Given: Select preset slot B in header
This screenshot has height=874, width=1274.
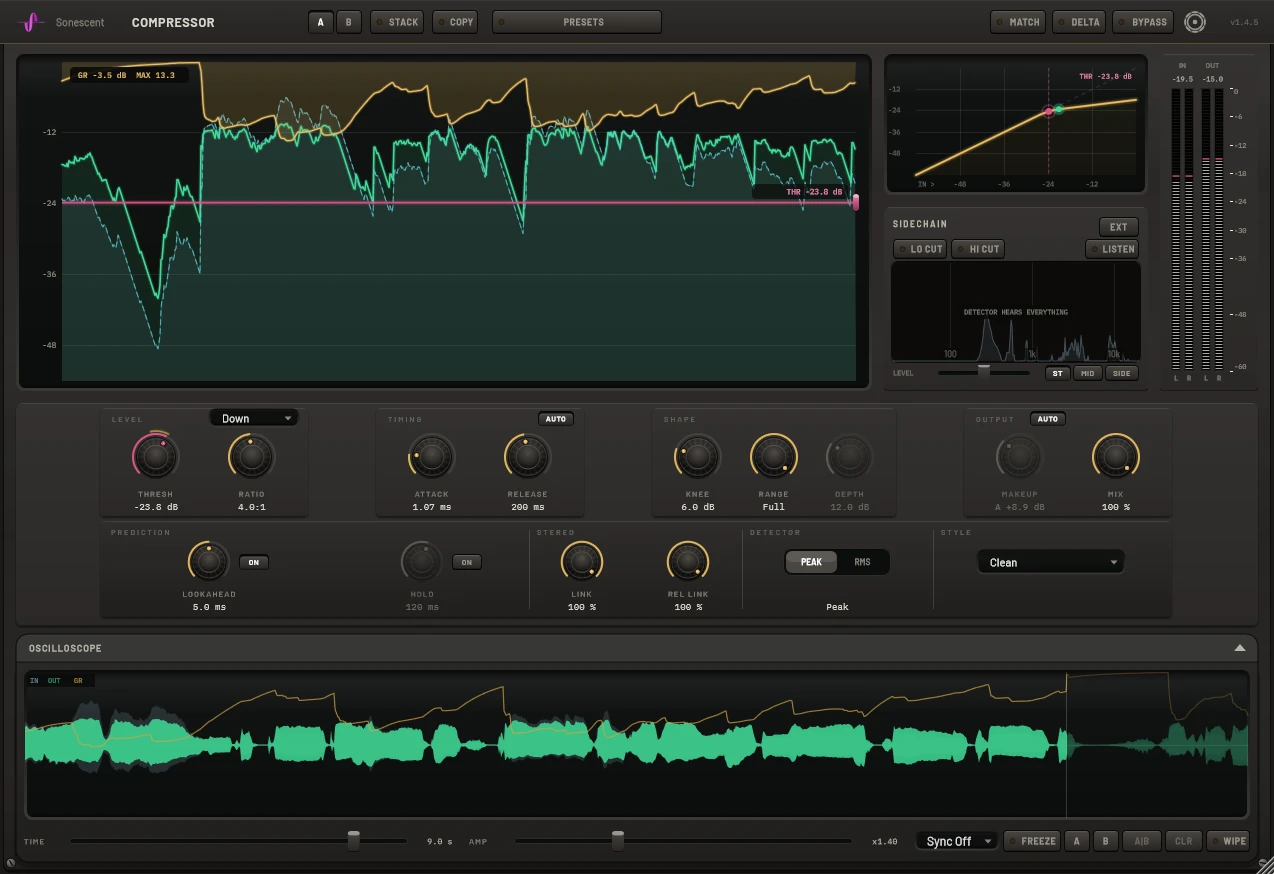Looking at the screenshot, I should click(x=349, y=22).
